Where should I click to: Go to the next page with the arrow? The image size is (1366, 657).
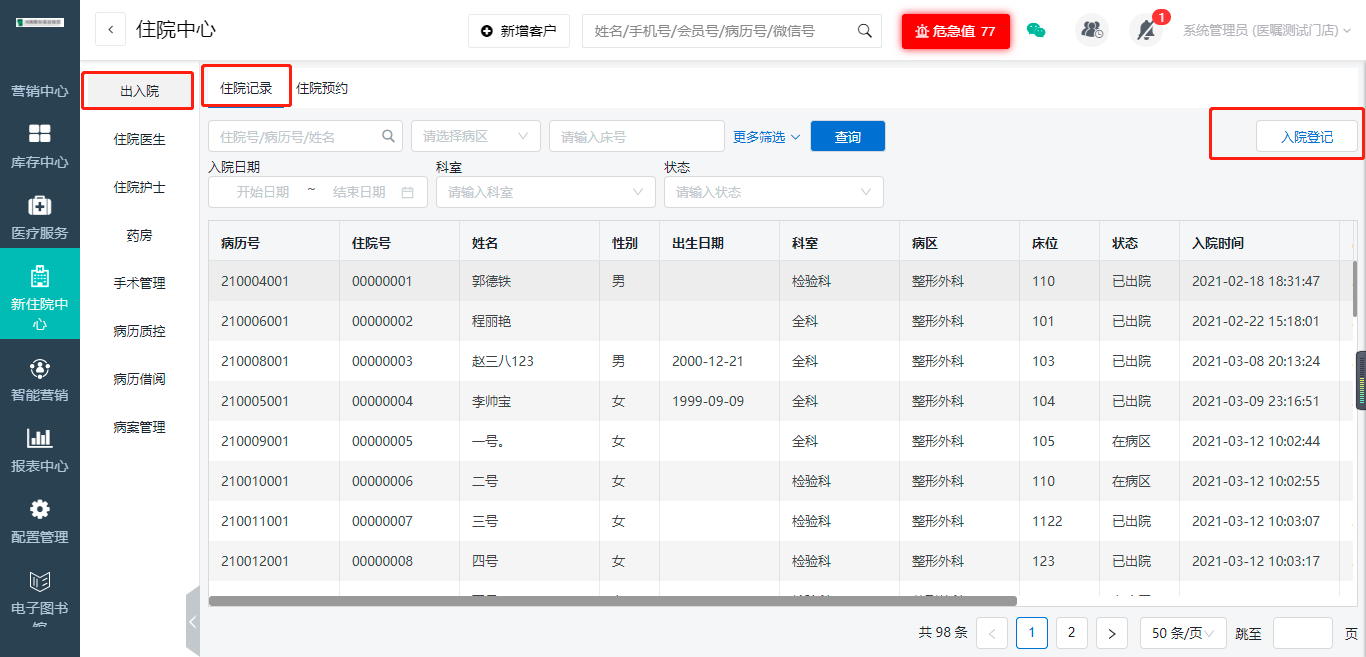[x=1112, y=633]
